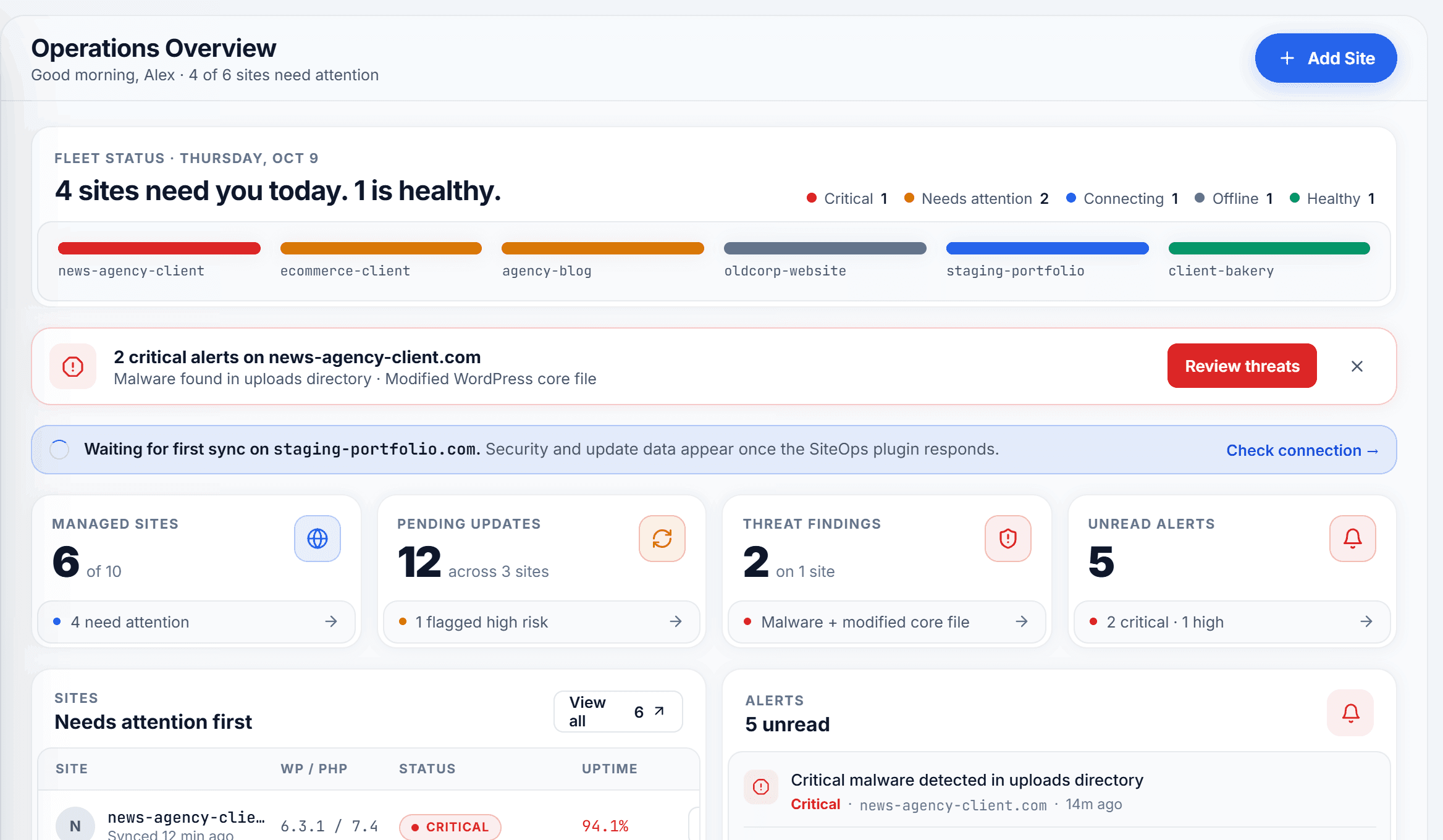Click the spinner icon in sync banner
Image resolution: width=1443 pixels, height=840 pixels.
(59, 450)
